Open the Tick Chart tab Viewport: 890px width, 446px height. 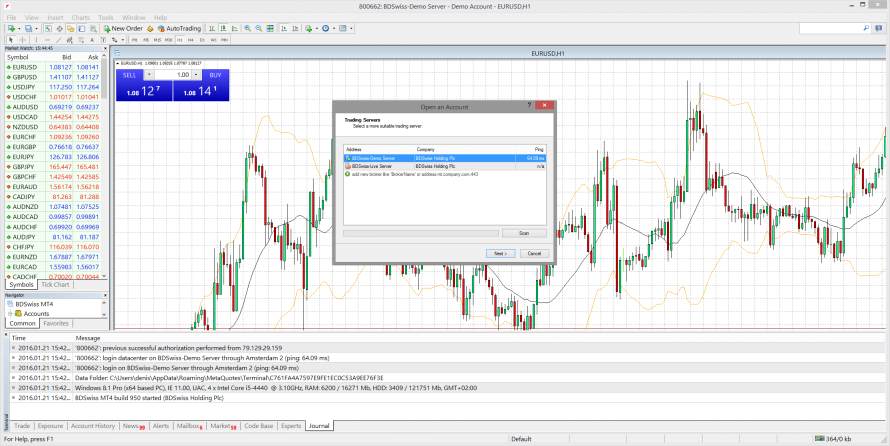point(55,285)
